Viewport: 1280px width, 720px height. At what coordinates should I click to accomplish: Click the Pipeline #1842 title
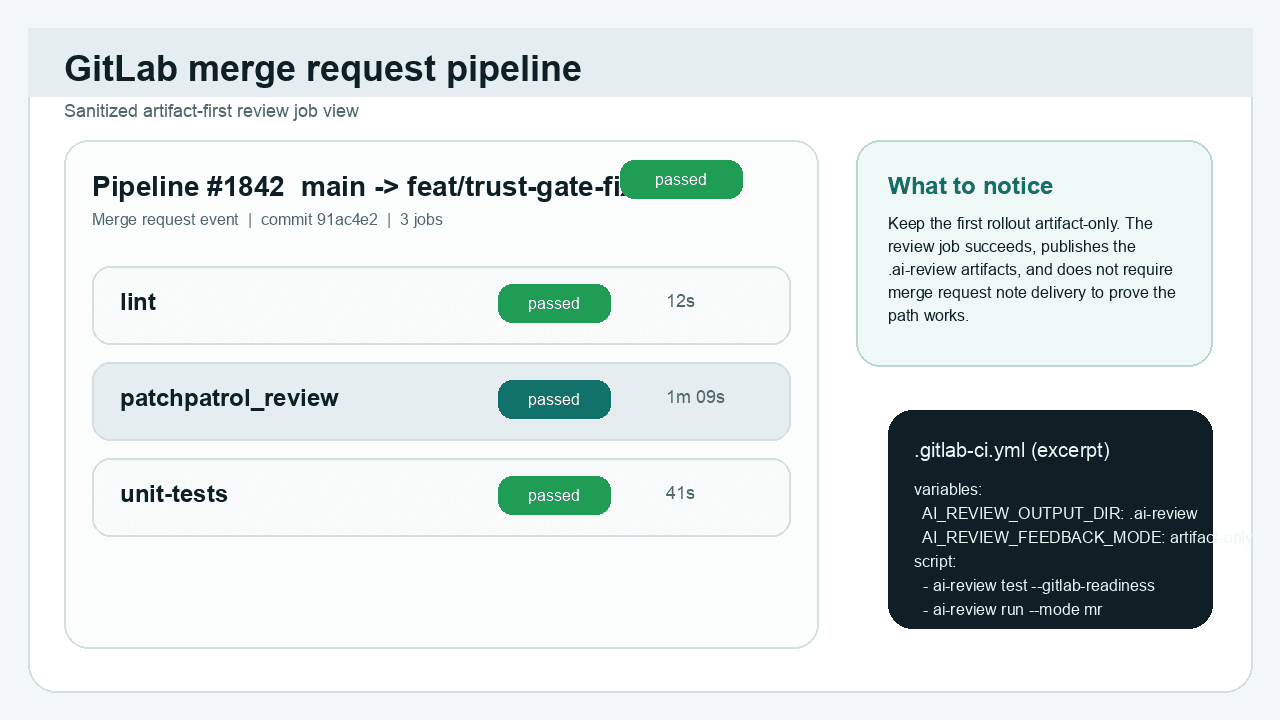click(186, 186)
